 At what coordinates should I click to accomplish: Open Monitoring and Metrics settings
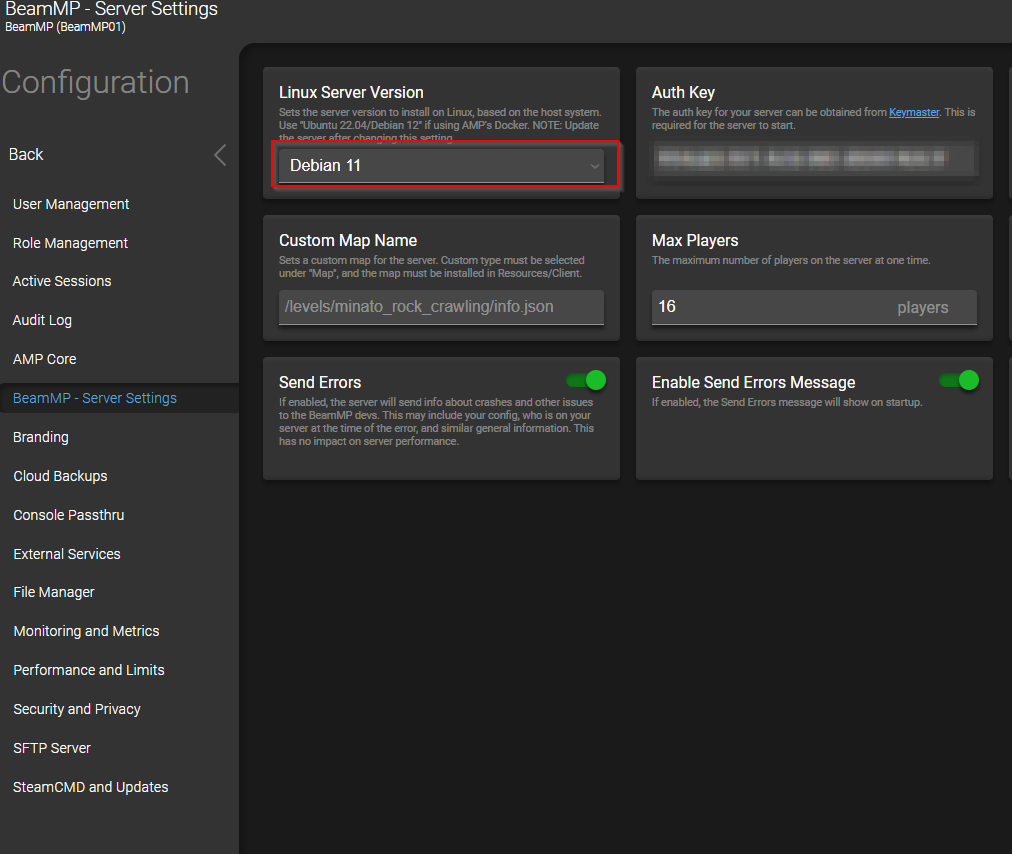[x=86, y=631]
